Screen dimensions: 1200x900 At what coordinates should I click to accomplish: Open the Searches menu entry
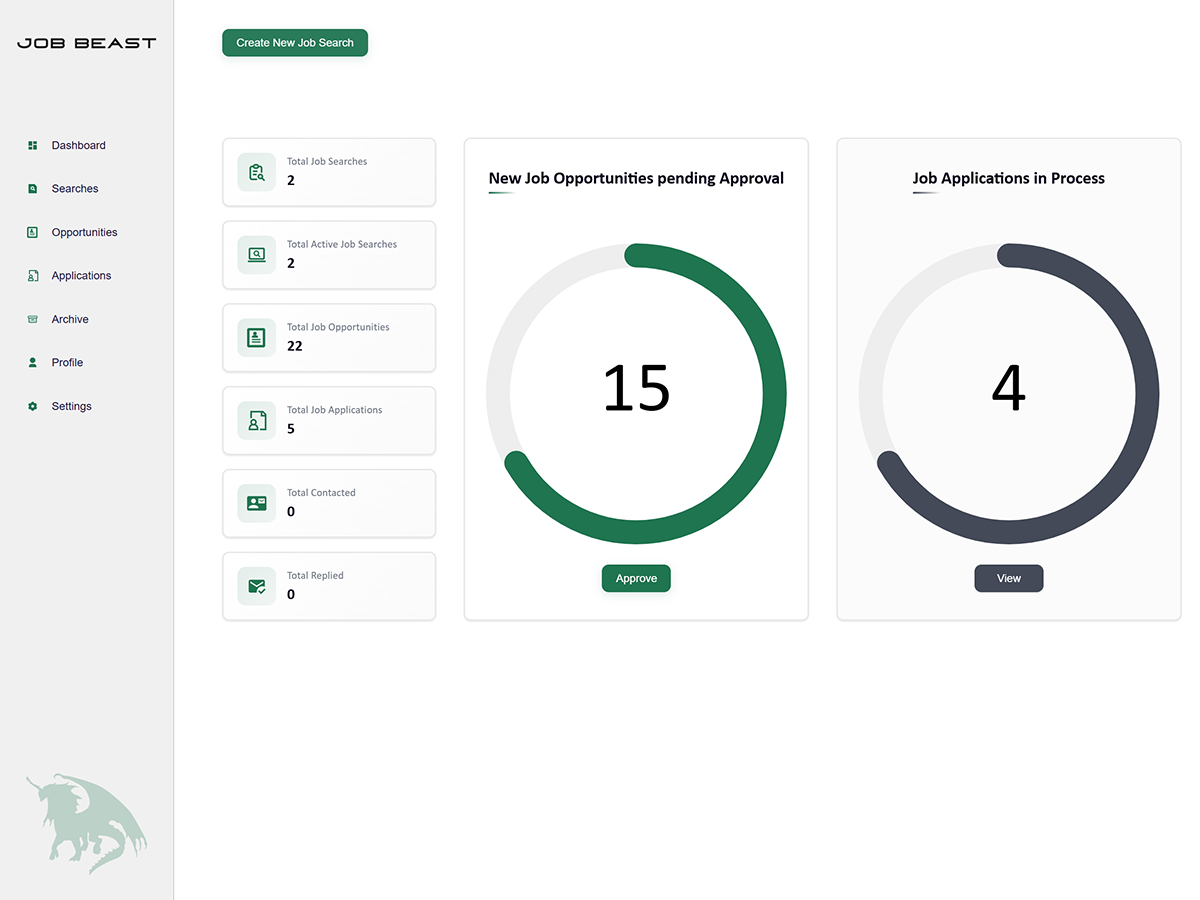pos(75,188)
